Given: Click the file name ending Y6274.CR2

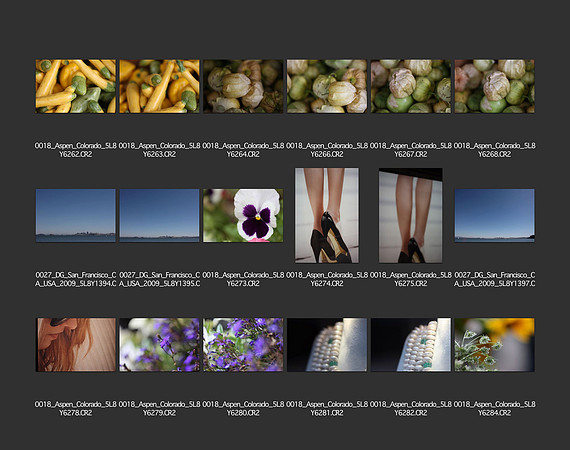Looking at the screenshot, I should [x=327, y=279].
